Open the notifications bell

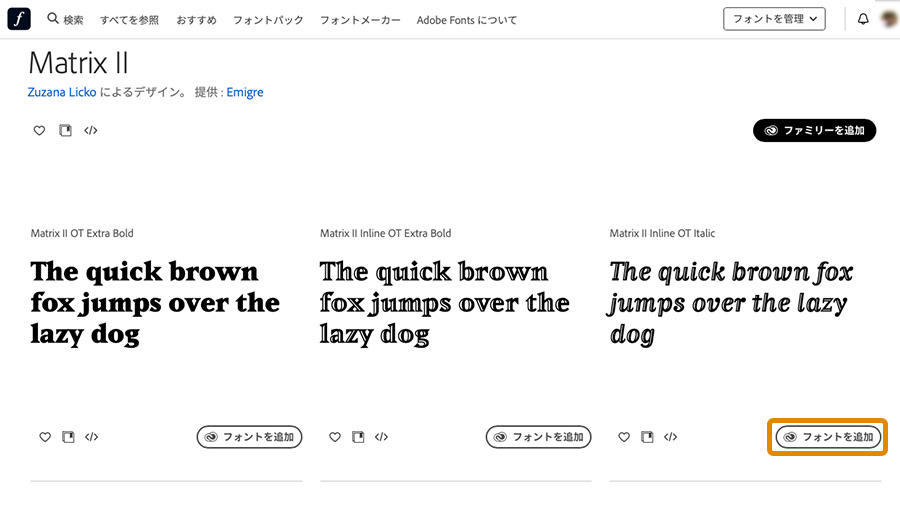[x=864, y=19]
